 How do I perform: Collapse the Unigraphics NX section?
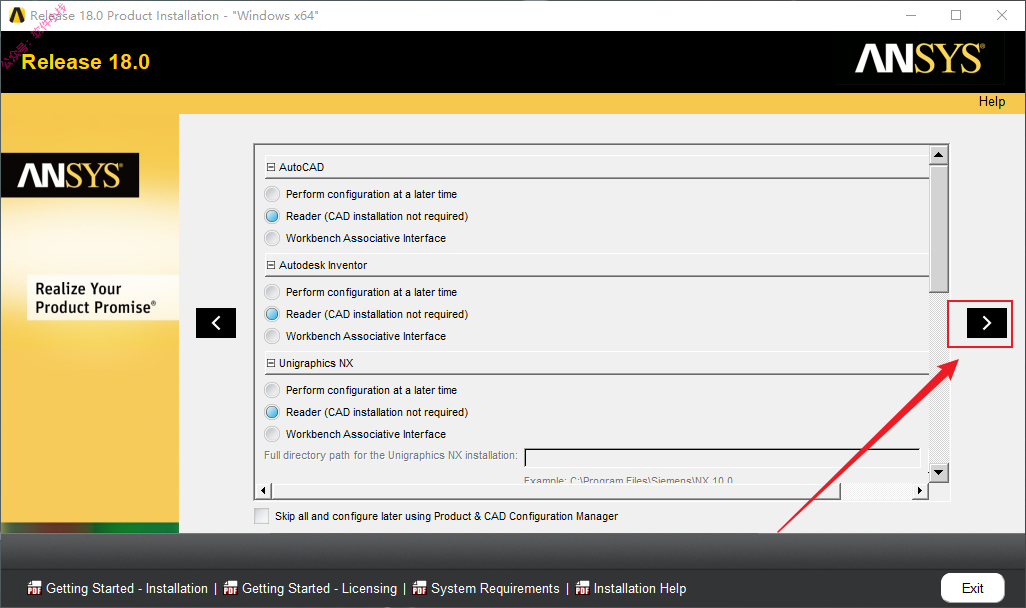pos(271,363)
